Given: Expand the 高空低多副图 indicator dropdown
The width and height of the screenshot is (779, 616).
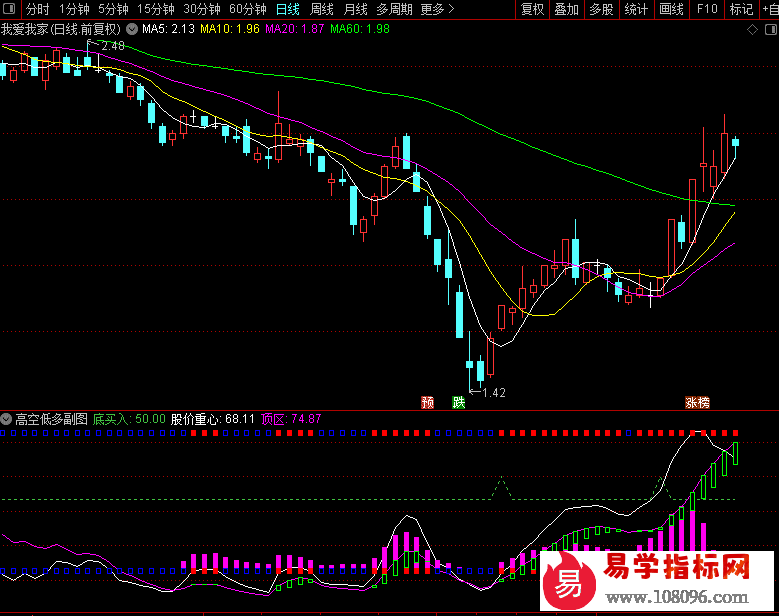Looking at the screenshot, I should click(6, 419).
